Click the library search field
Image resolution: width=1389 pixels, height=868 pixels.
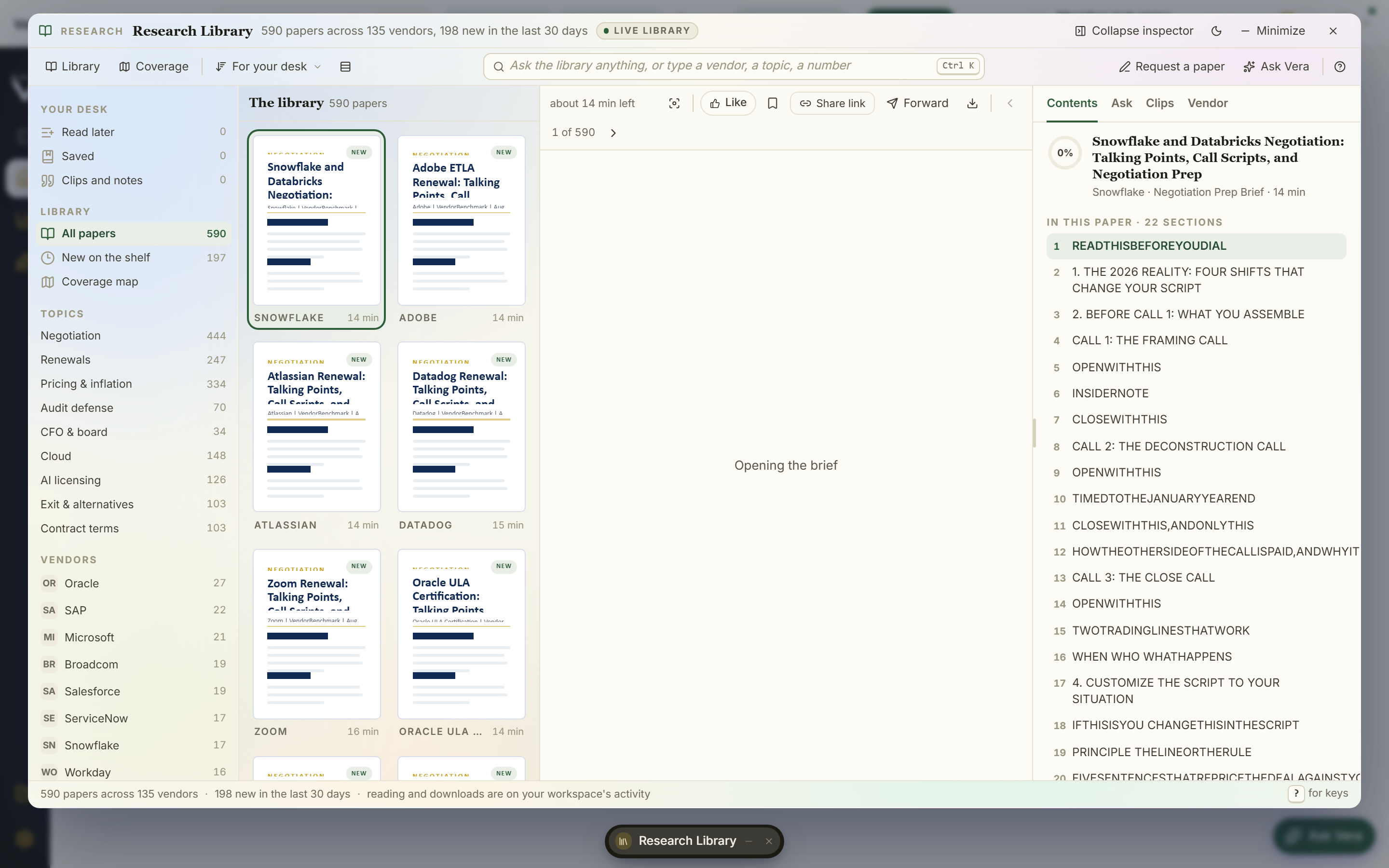734,67
